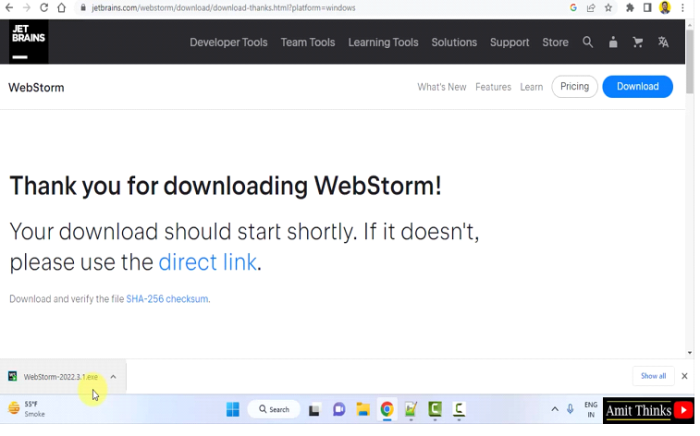Open the Developer Tools menu

pyautogui.click(x=229, y=42)
